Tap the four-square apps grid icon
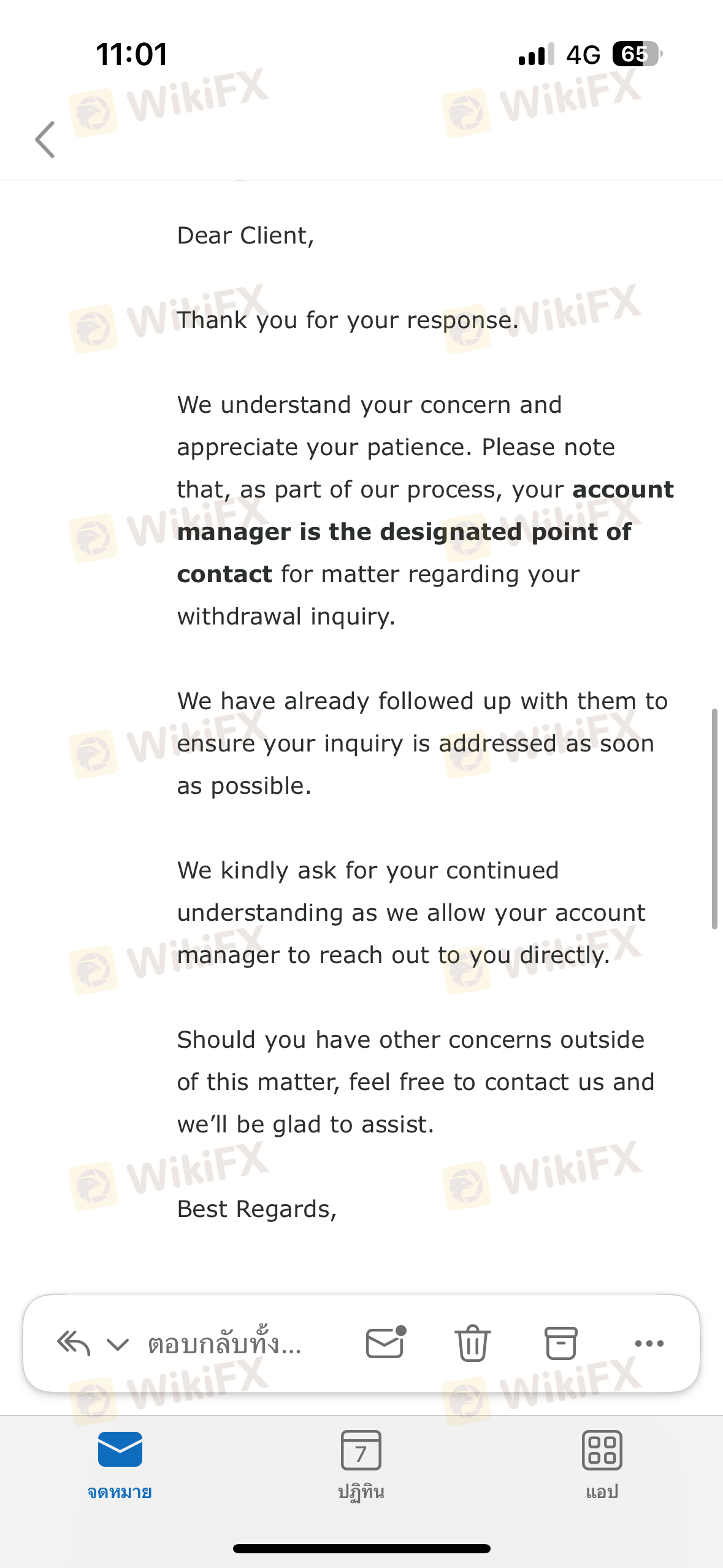723x1568 pixels. click(x=602, y=1450)
